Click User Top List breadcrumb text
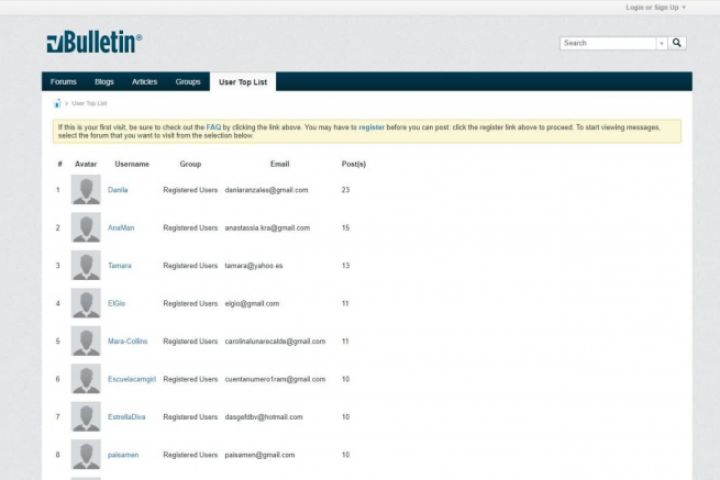The height and width of the screenshot is (480, 720). point(89,103)
